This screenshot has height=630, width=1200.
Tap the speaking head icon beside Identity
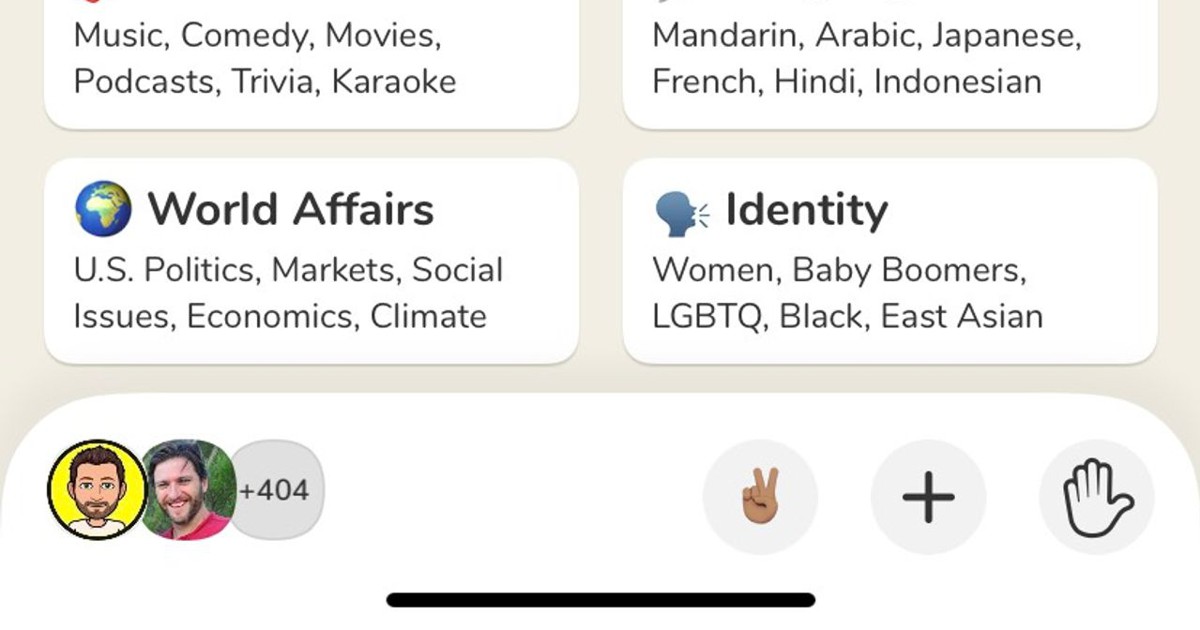pyautogui.click(x=682, y=212)
